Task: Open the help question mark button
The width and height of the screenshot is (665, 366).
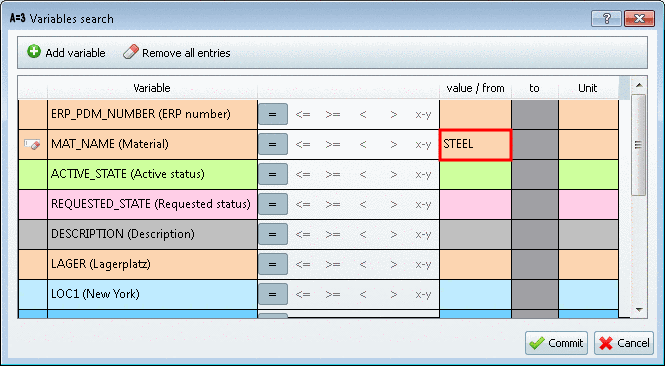Action: point(606,19)
